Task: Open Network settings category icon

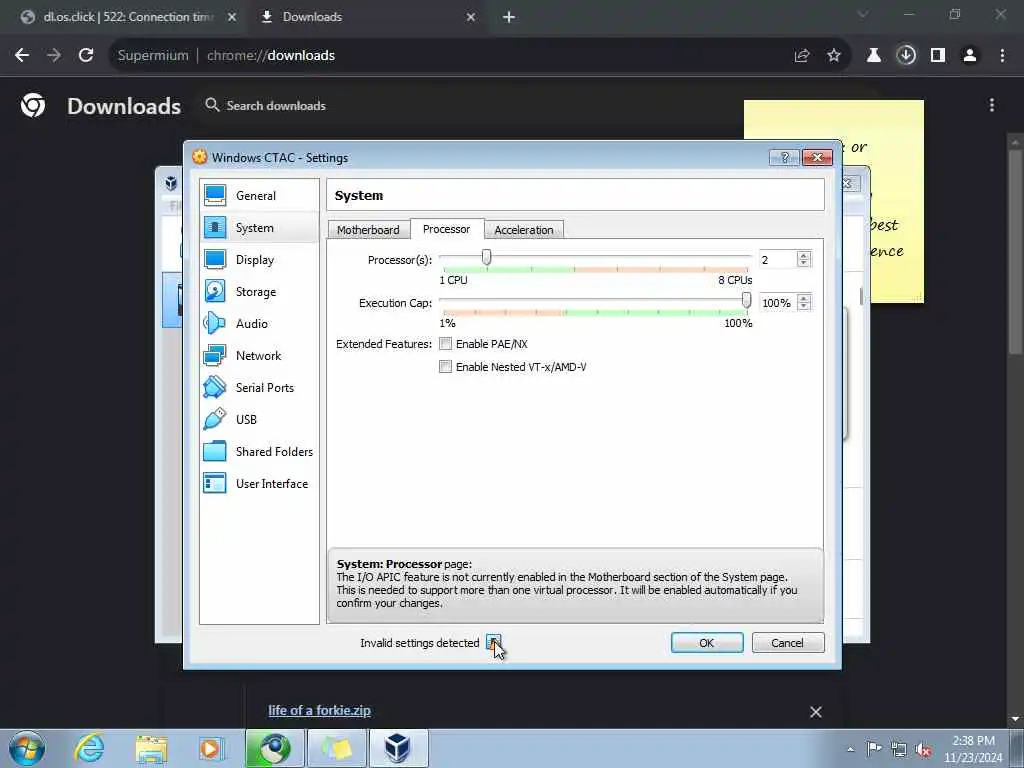Action: point(215,355)
